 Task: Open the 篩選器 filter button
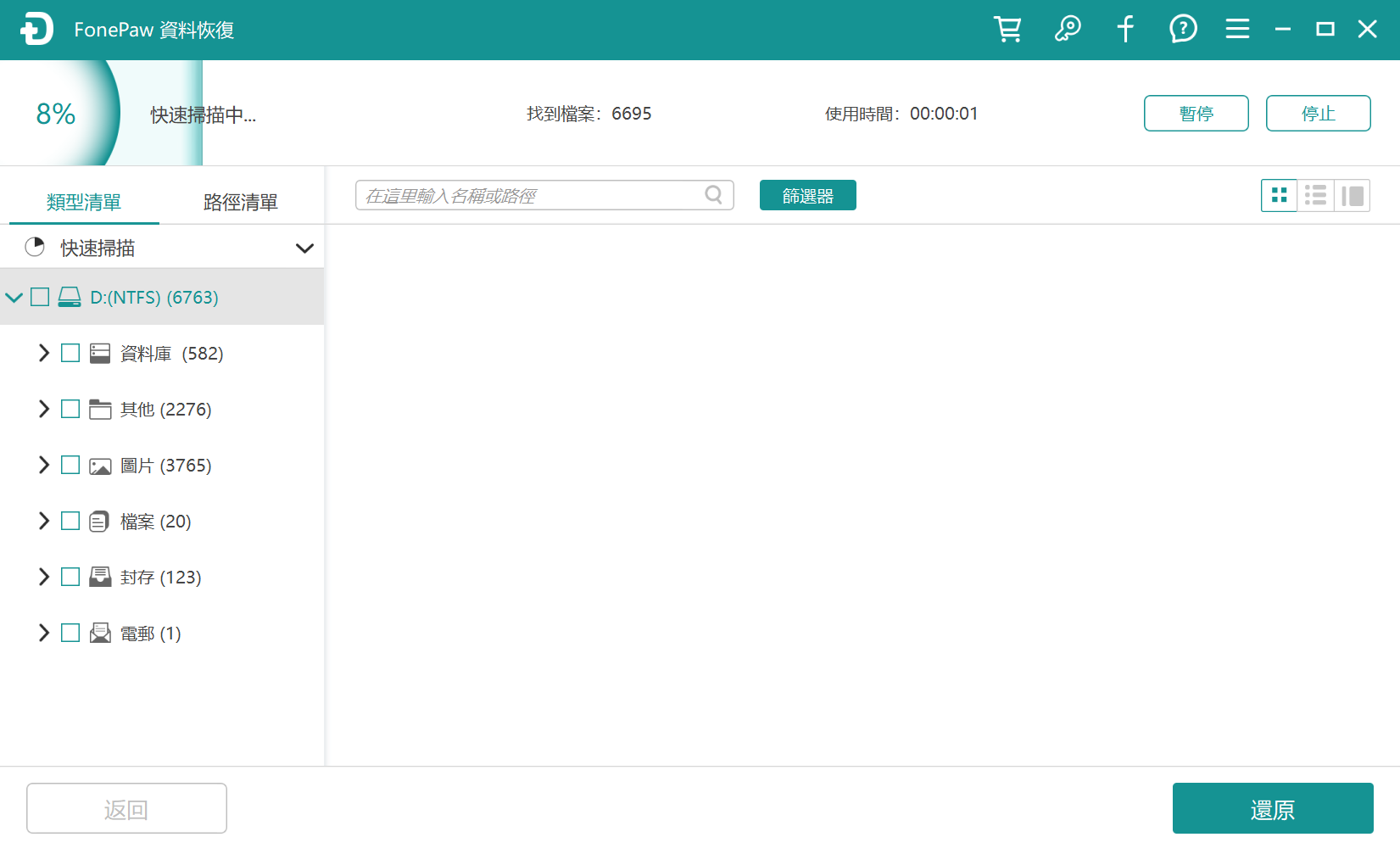808,195
